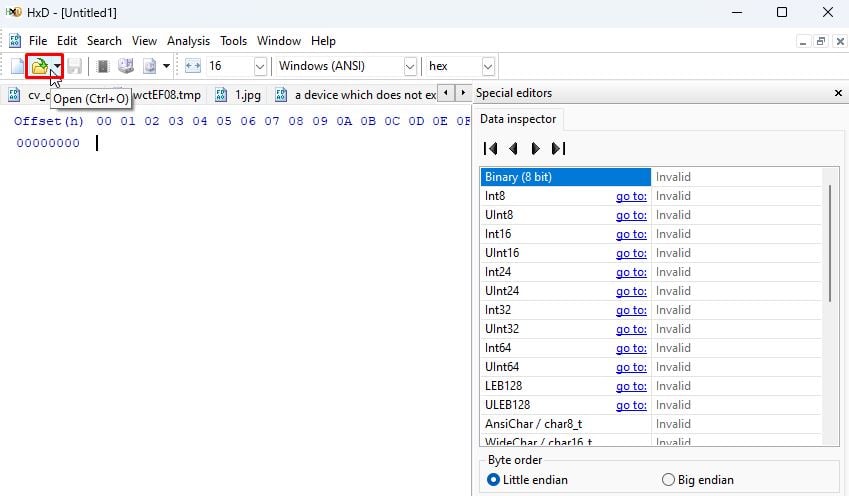Click go to link for UInt64
Viewport: 849px width, 496px height.
pos(630,367)
